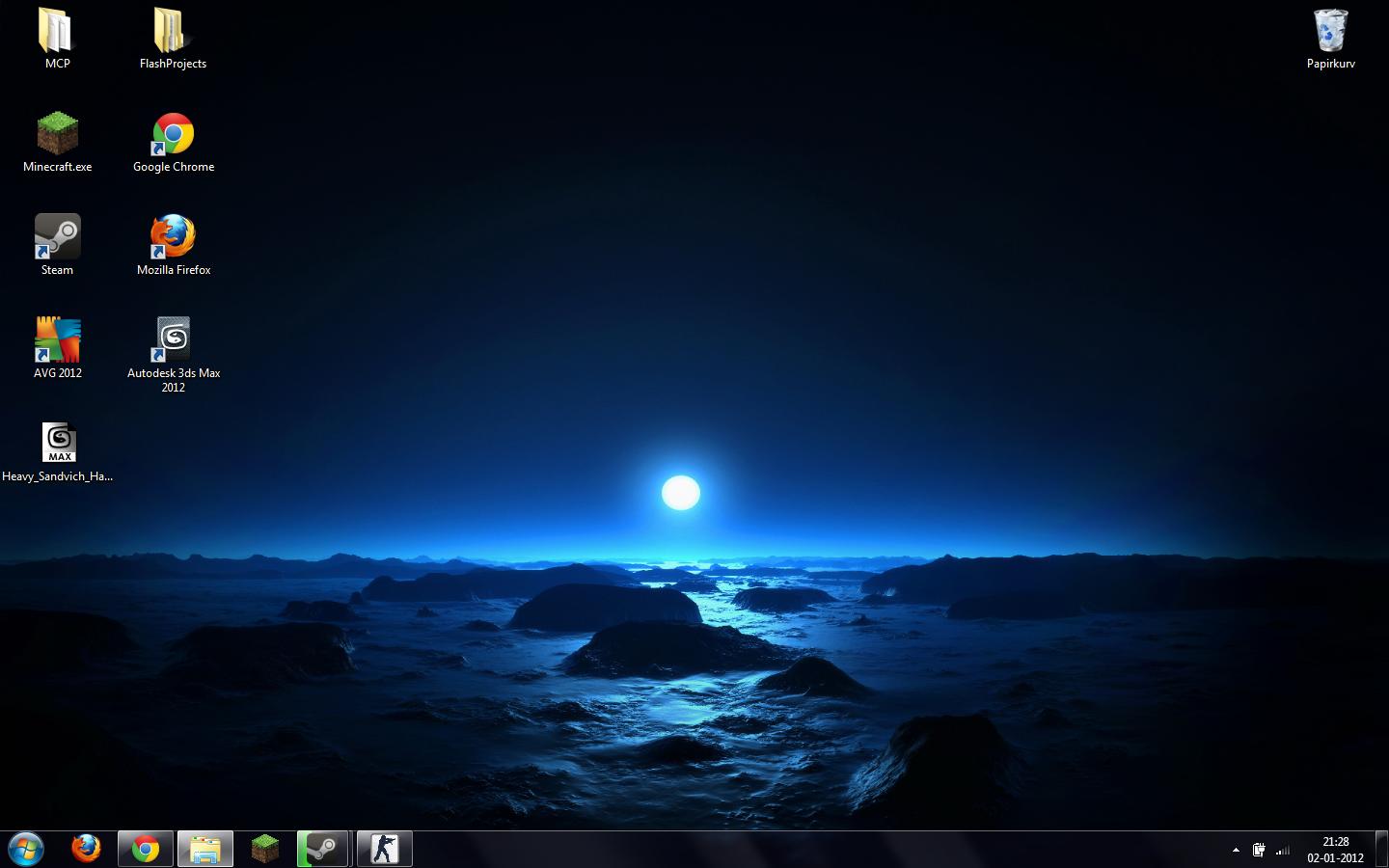The image size is (1389, 868).
Task: Open the wireless network signal icon
Action: click(x=1283, y=850)
